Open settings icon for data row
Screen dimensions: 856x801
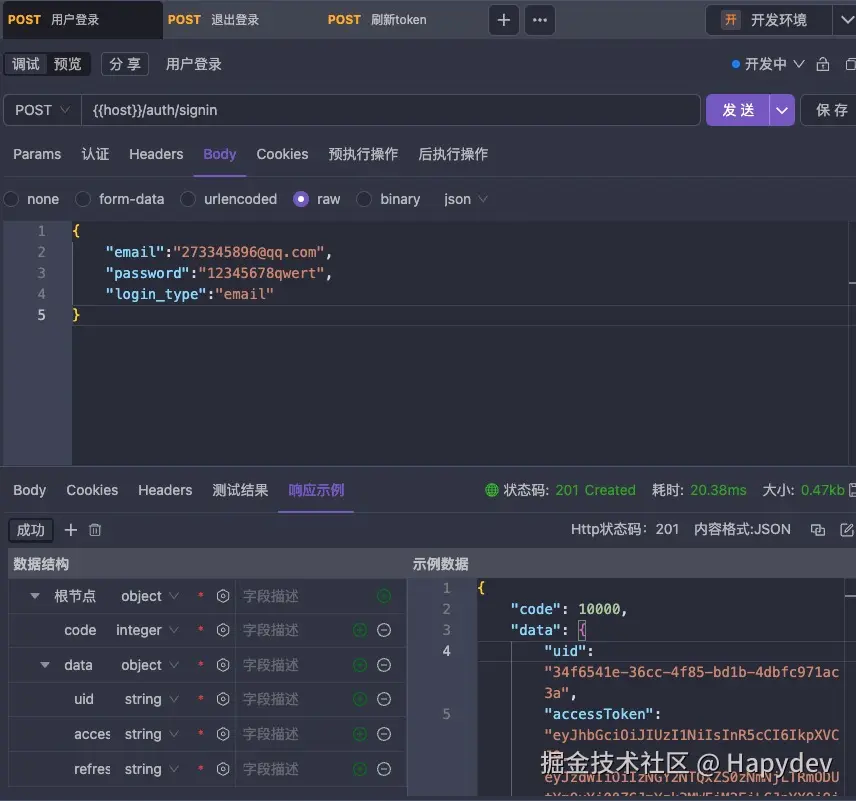223,665
